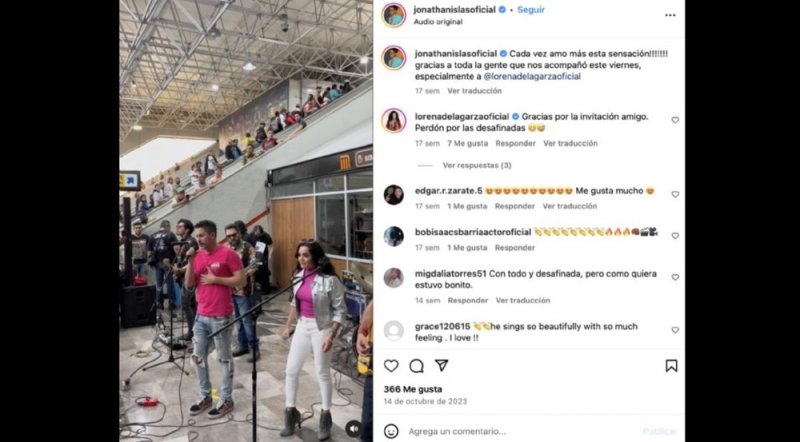Open the Audio original link
This screenshot has width=800, height=442.
438,22
